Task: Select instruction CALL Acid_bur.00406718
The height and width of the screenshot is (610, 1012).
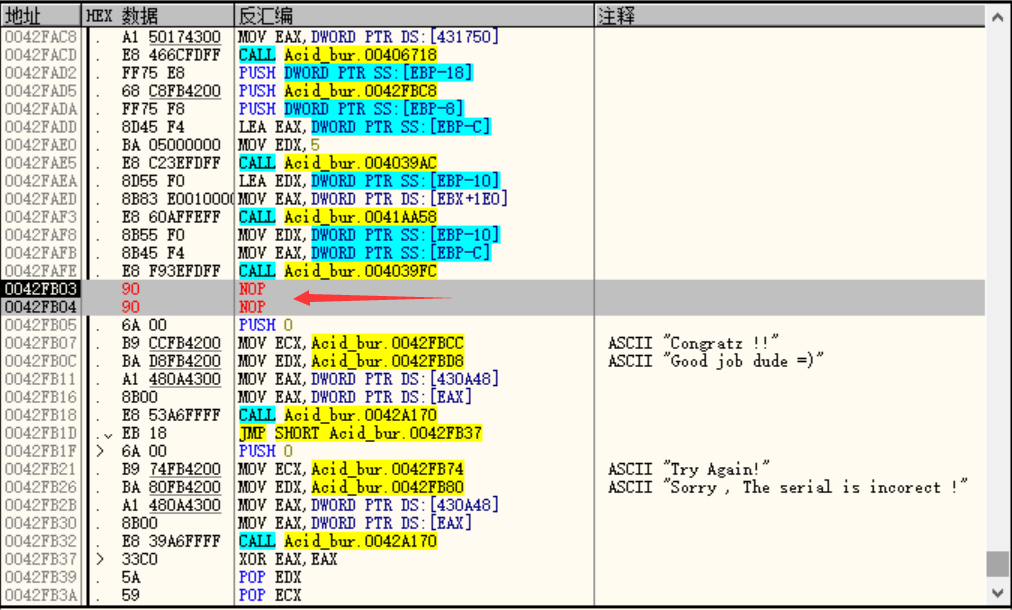Action: [x=338, y=55]
